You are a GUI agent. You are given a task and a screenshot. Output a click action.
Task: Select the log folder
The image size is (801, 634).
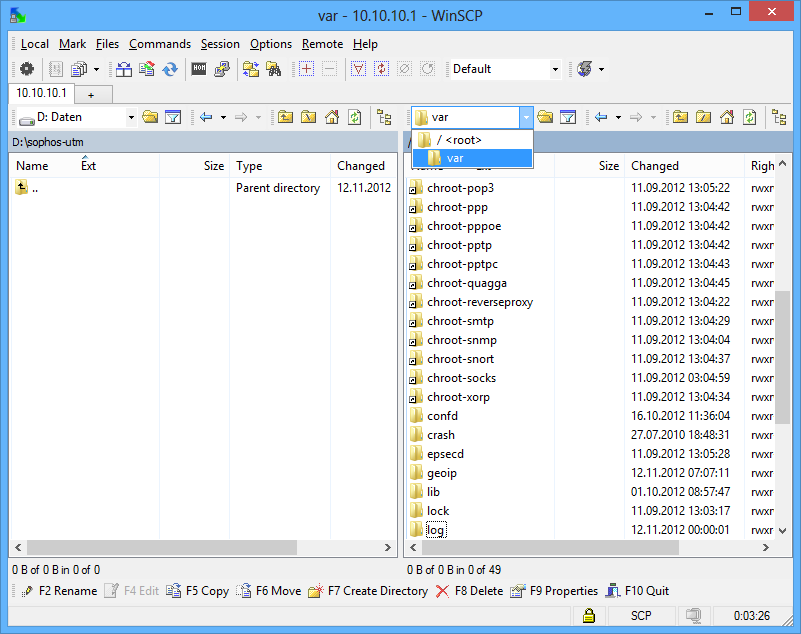coord(436,530)
